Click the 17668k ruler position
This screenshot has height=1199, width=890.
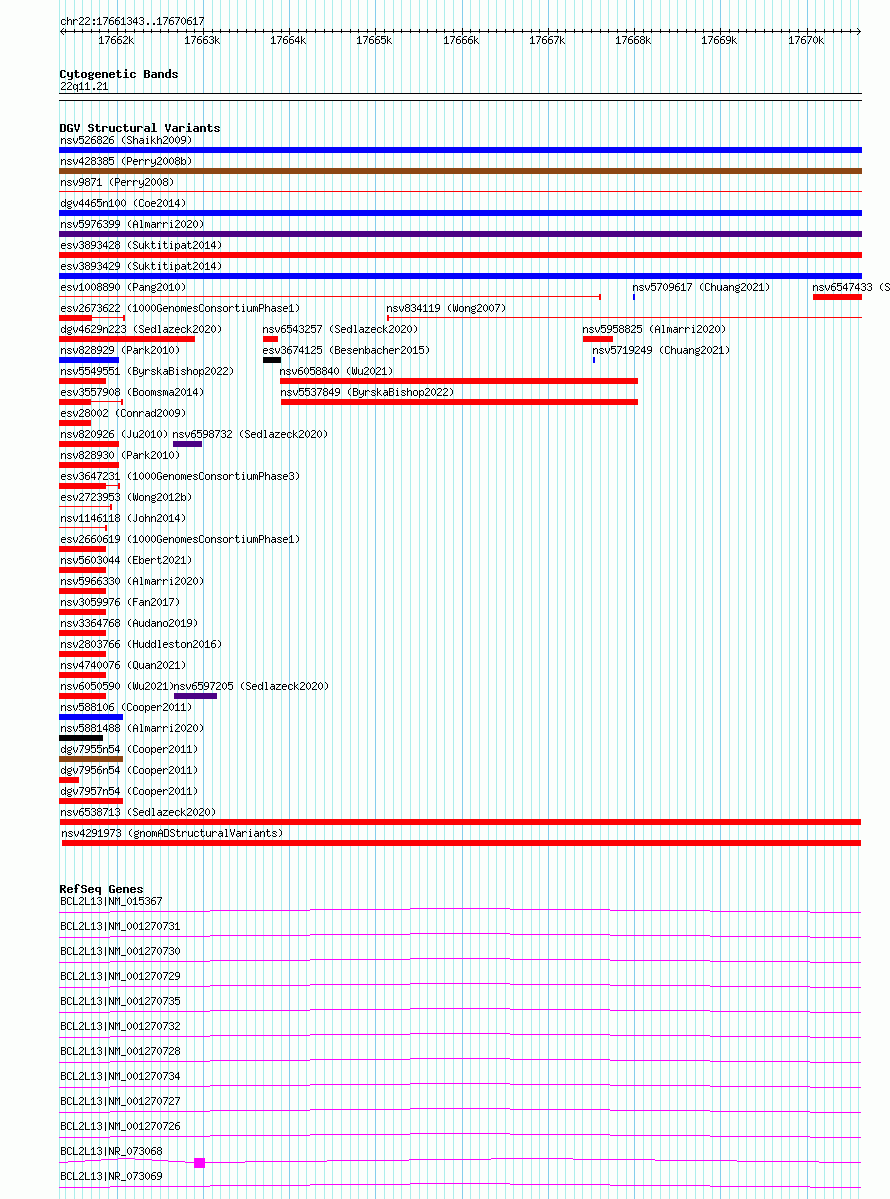pos(633,41)
